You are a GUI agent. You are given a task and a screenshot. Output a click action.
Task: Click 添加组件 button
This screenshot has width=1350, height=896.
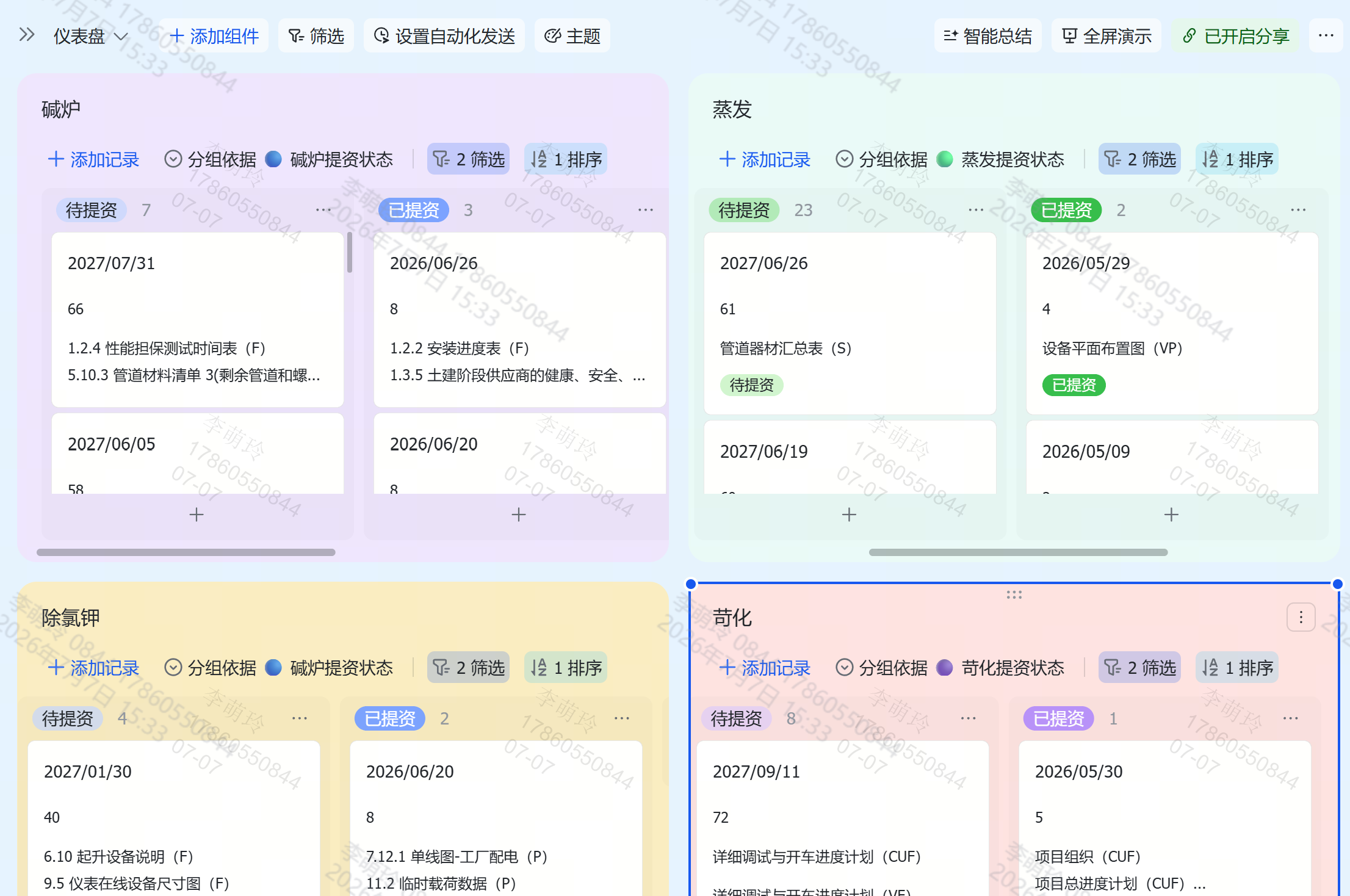[x=214, y=36]
